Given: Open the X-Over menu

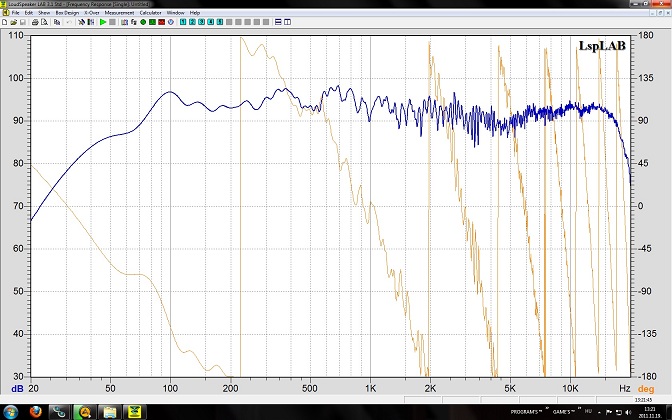Looking at the screenshot, I should (92, 13).
